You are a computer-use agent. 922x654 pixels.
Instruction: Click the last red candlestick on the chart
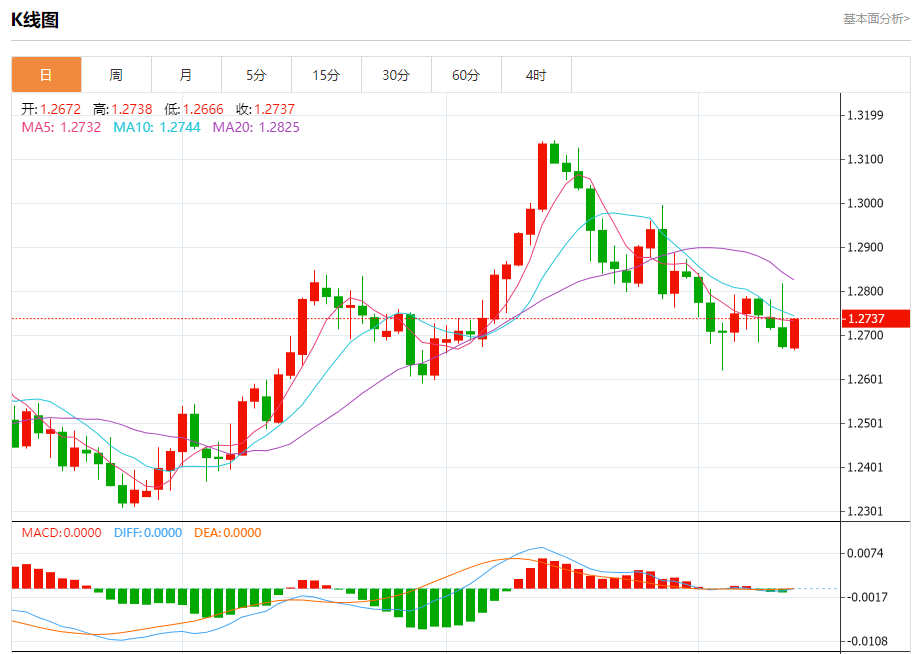point(794,333)
